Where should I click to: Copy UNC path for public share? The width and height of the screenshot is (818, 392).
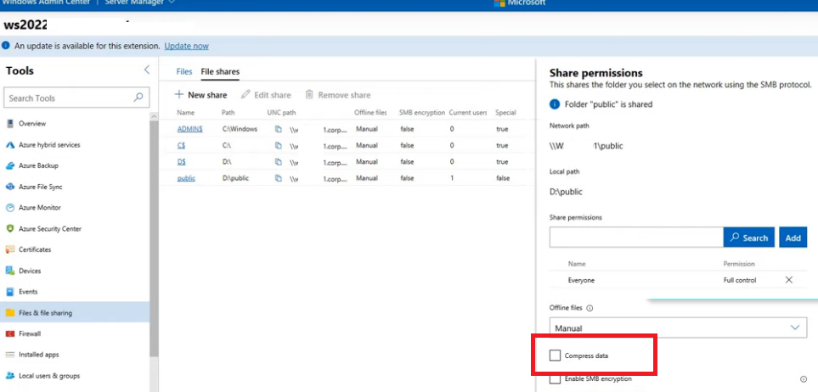279,178
